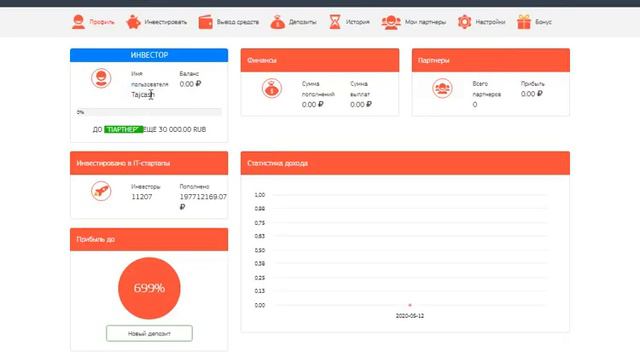Click the Новый депозит button
The width and height of the screenshot is (640, 360).
point(149,333)
